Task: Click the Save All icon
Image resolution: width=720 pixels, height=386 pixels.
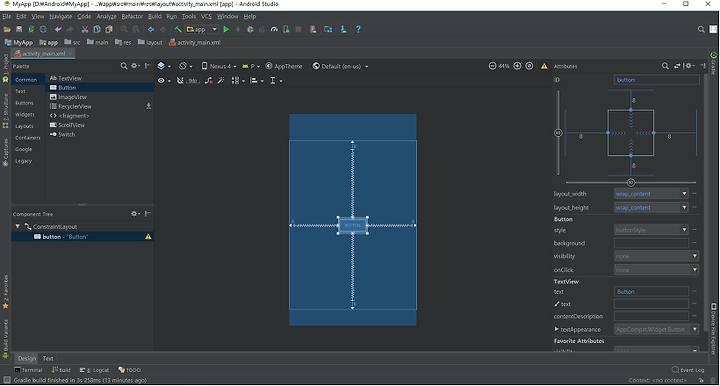Action: pyautogui.click(x=19, y=29)
